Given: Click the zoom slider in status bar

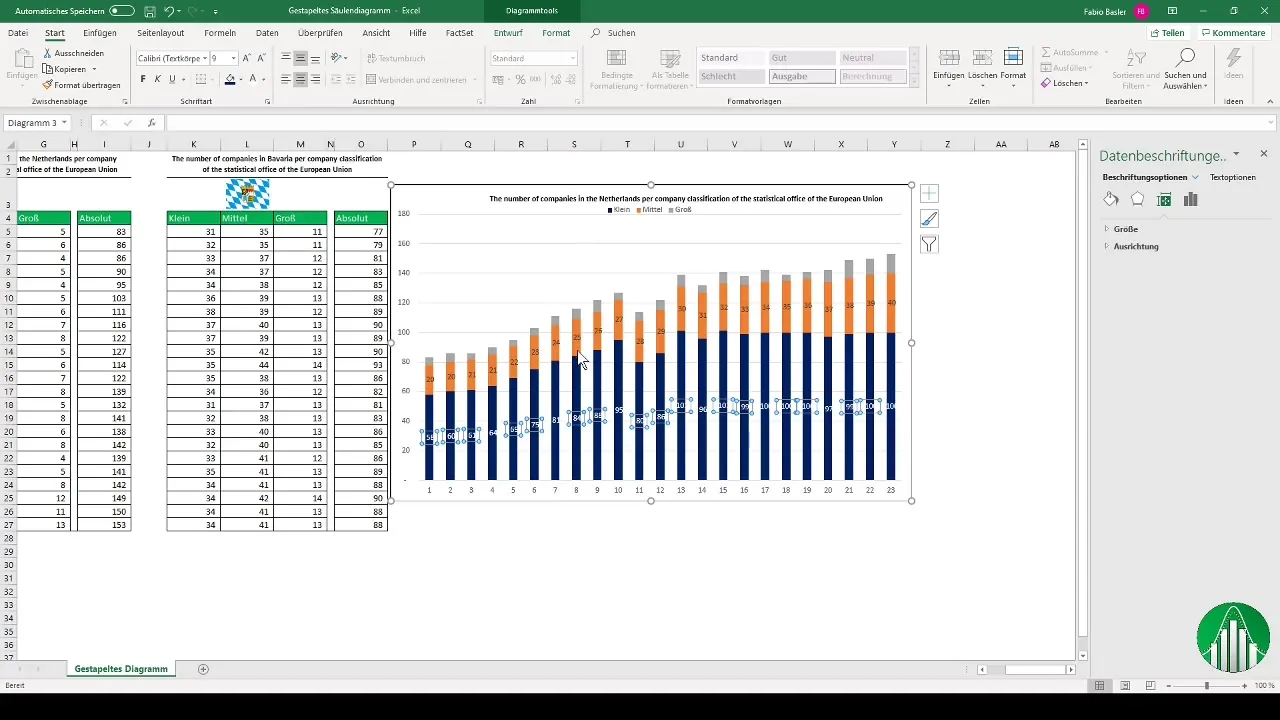Looking at the screenshot, I should pos(1206,686).
